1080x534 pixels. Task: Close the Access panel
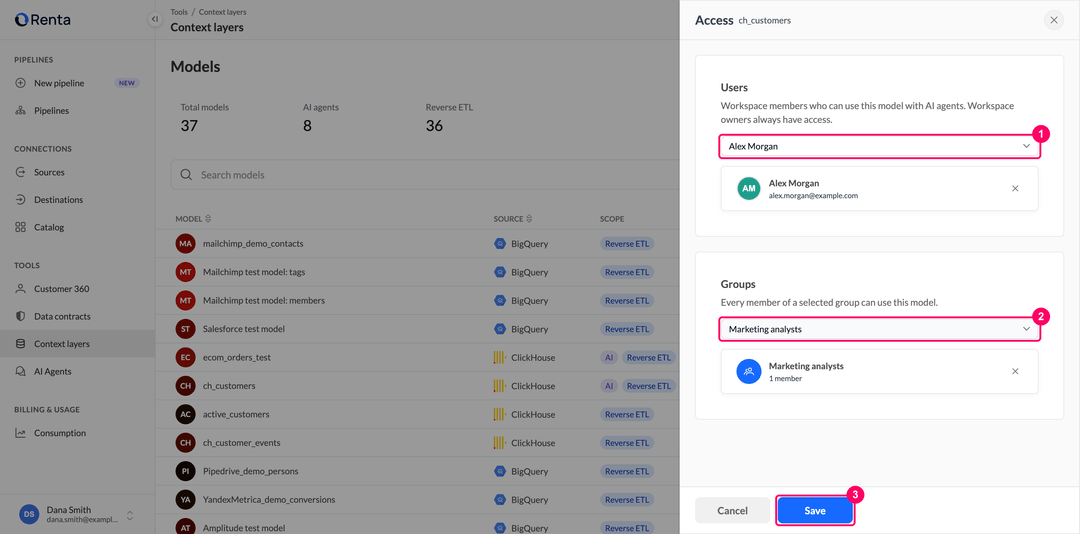click(1054, 20)
